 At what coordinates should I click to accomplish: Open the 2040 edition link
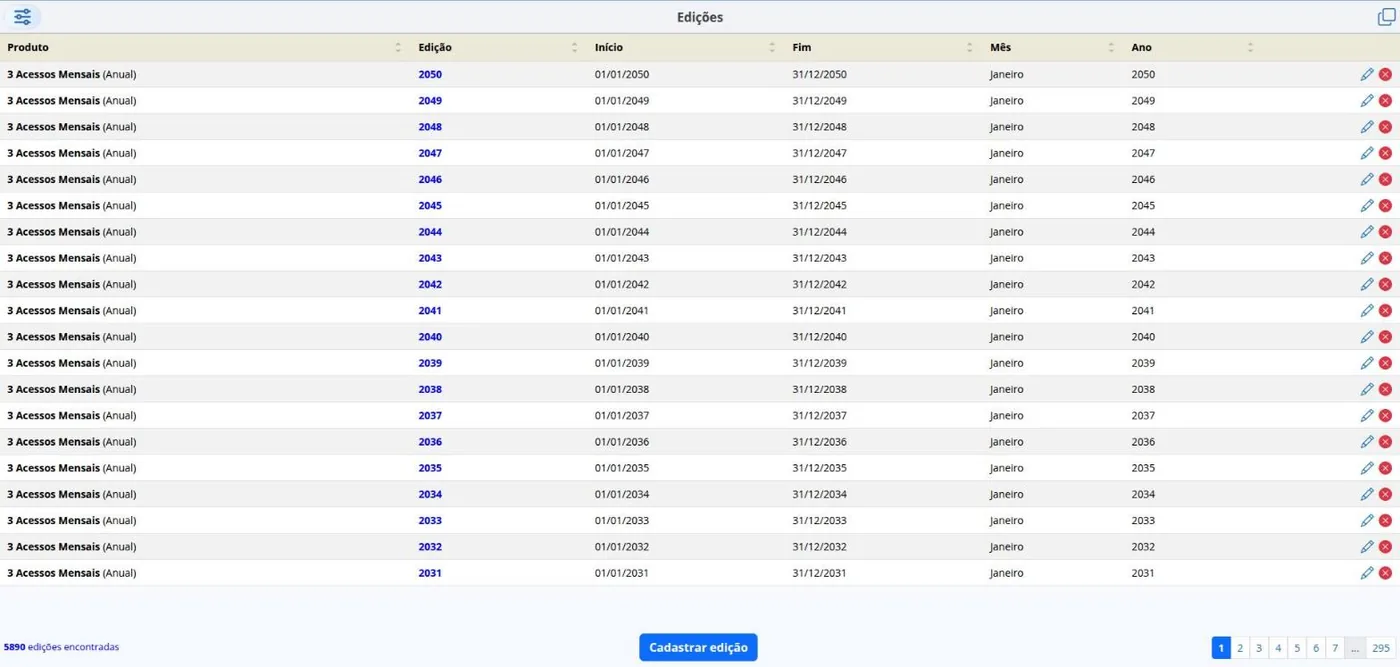(430, 337)
